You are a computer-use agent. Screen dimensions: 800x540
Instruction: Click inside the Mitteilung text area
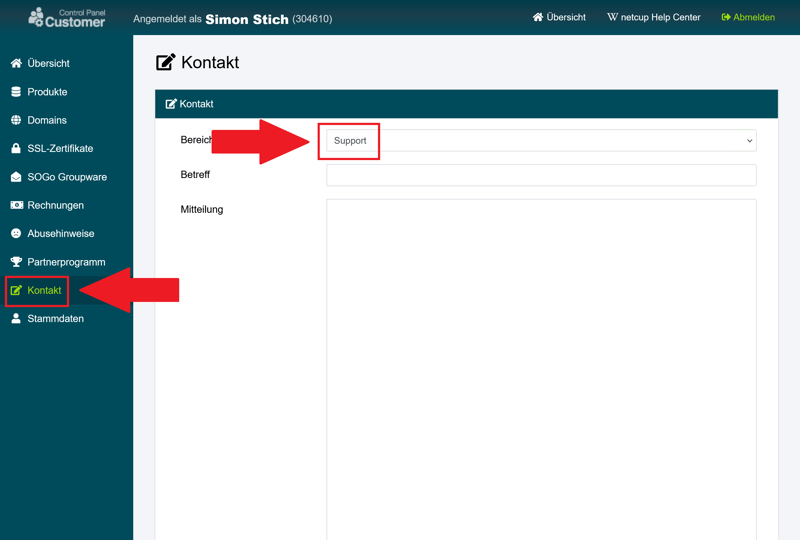[x=541, y=360]
